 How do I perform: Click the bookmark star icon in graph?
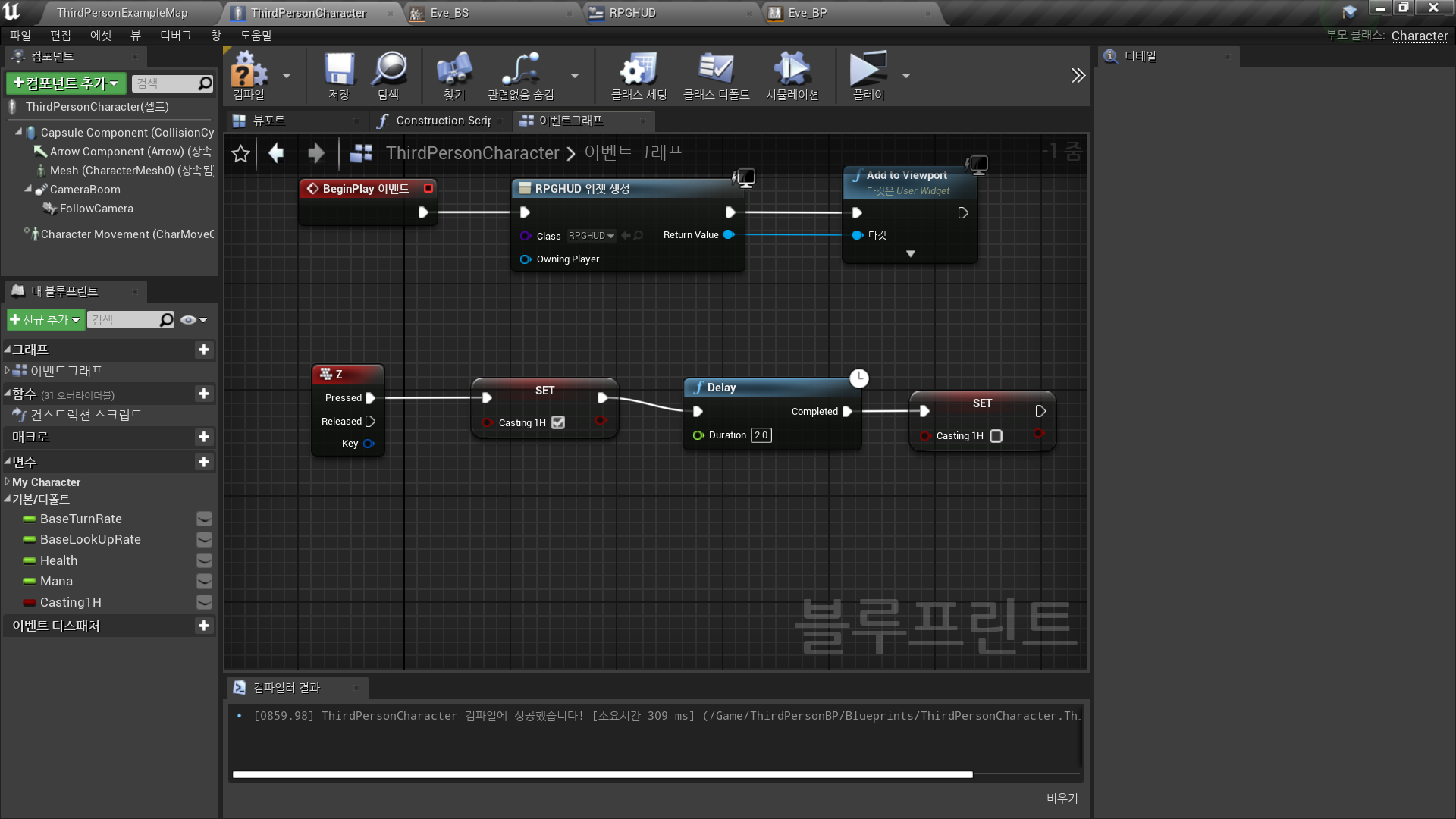pos(240,154)
